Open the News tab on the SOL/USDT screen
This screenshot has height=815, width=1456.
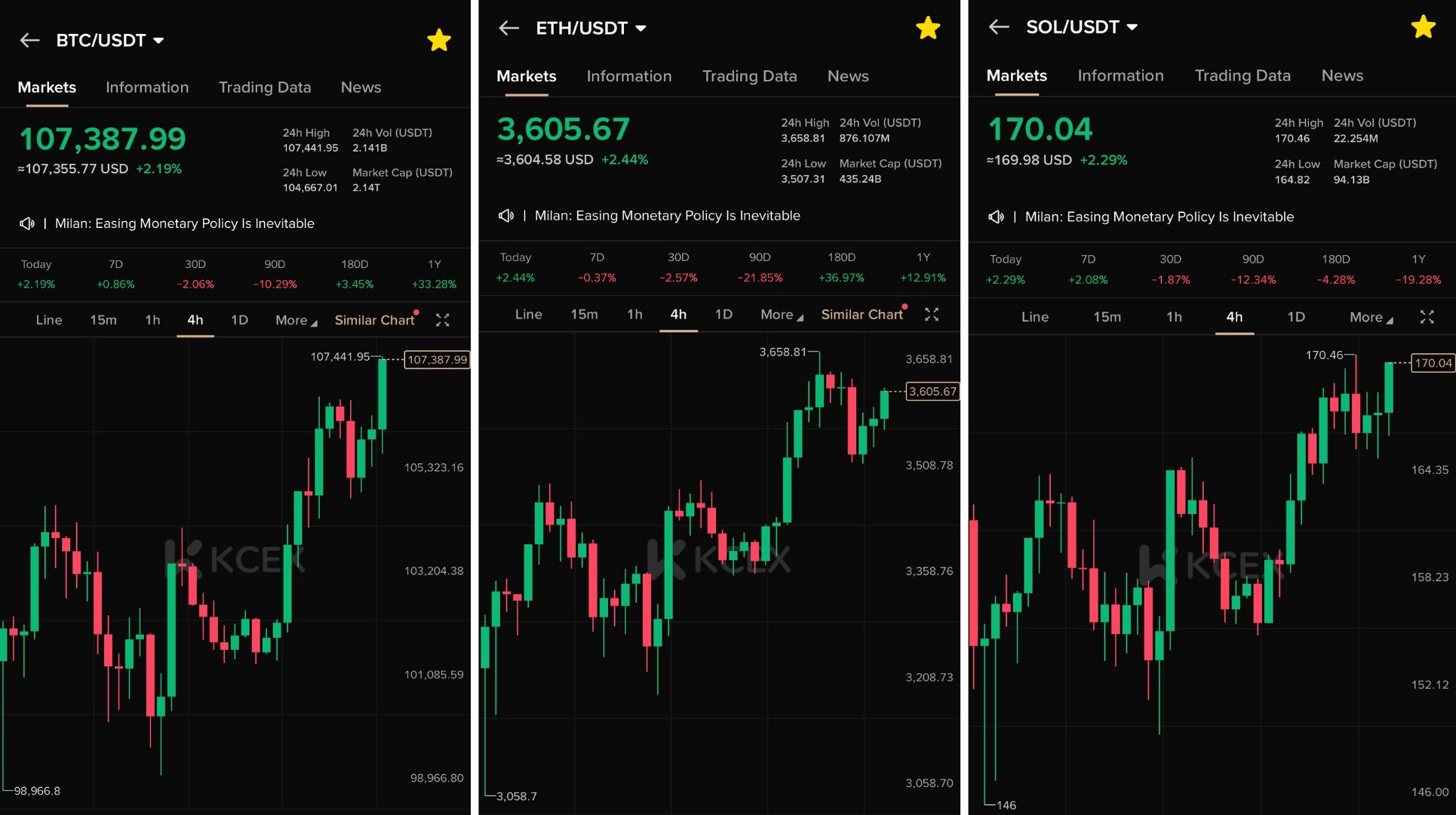pos(1342,75)
